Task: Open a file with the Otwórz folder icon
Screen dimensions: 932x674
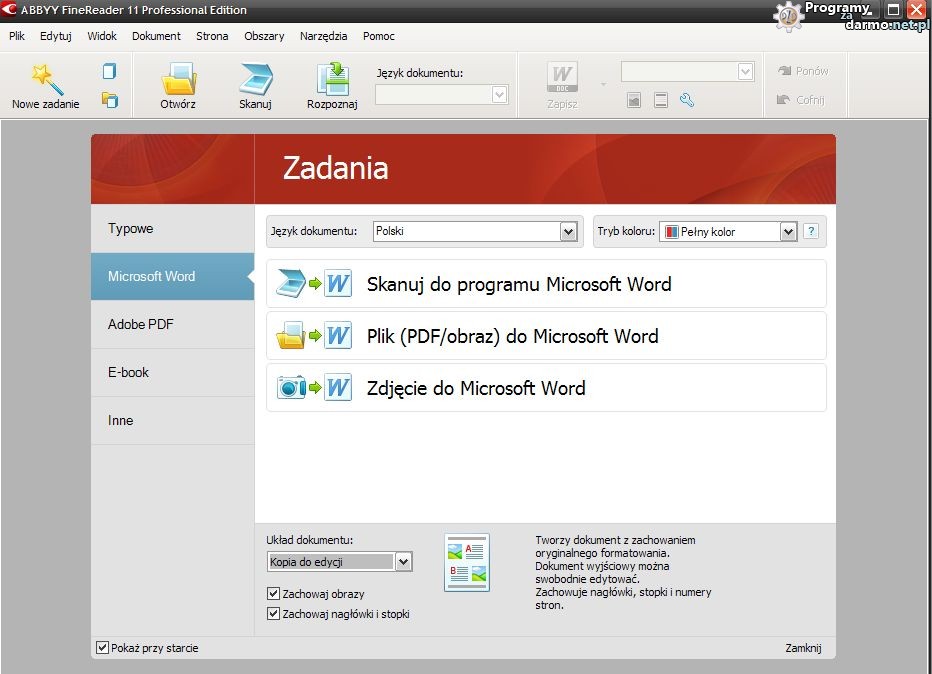Action: [x=178, y=80]
